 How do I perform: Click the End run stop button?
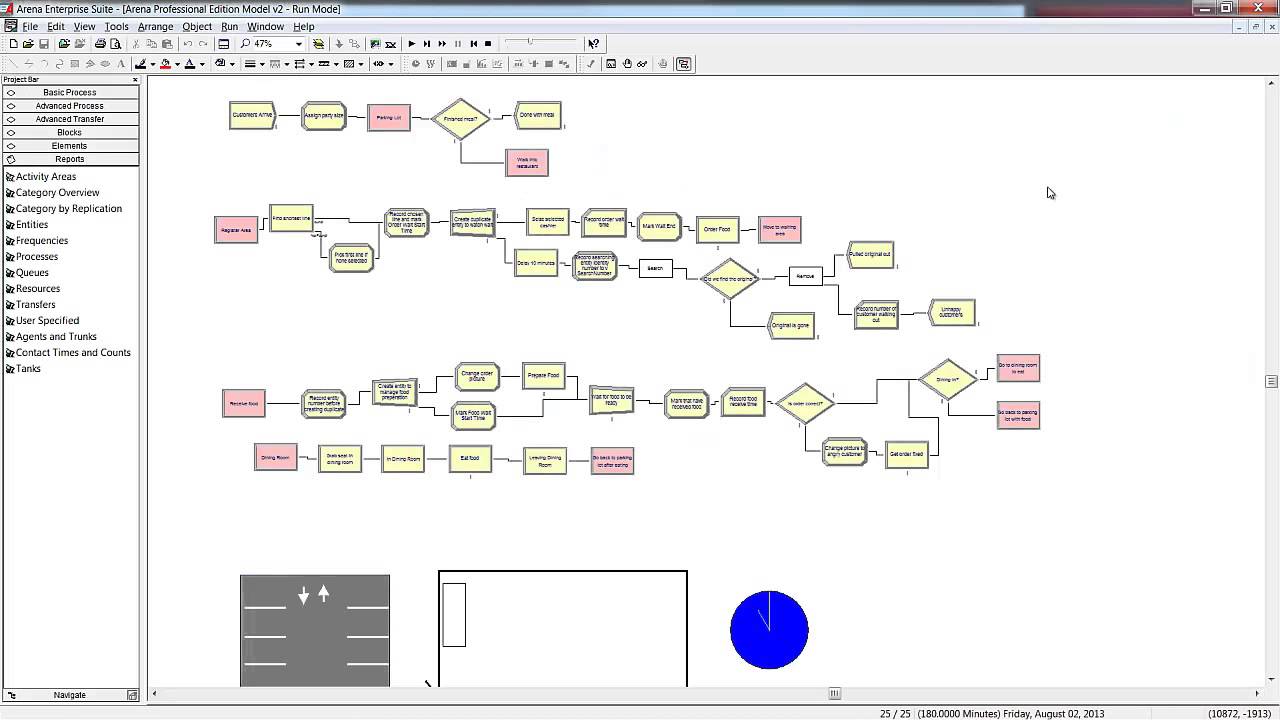click(488, 44)
